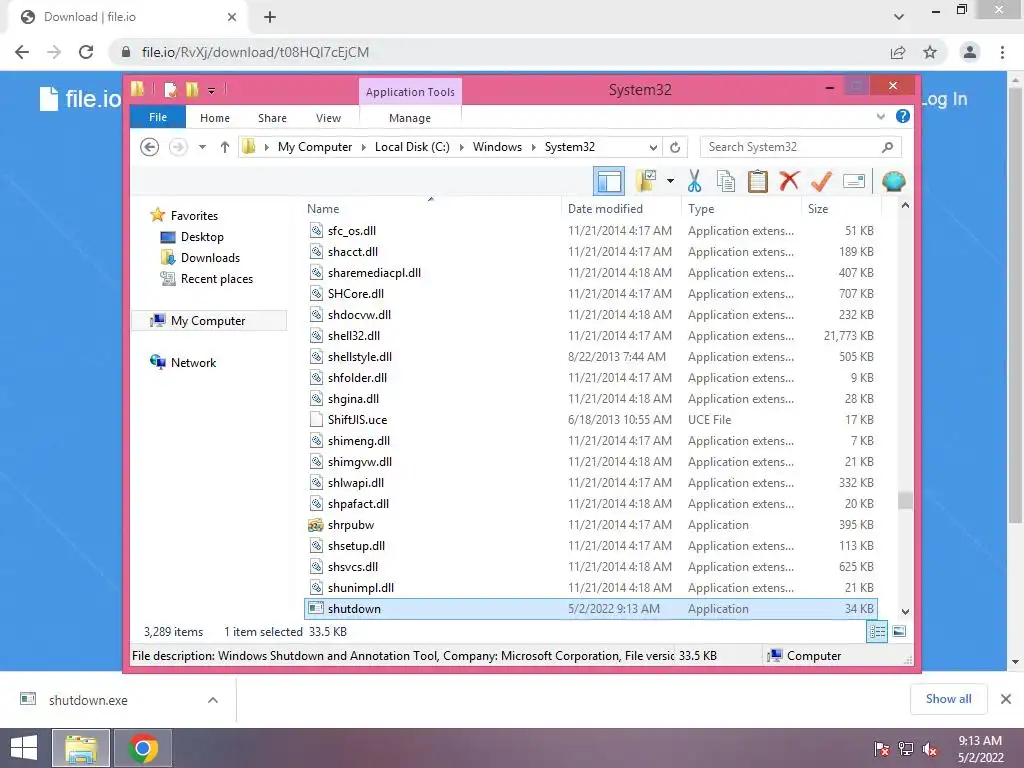
Task: Click Chrome taskbar icon
Action: coord(143,748)
